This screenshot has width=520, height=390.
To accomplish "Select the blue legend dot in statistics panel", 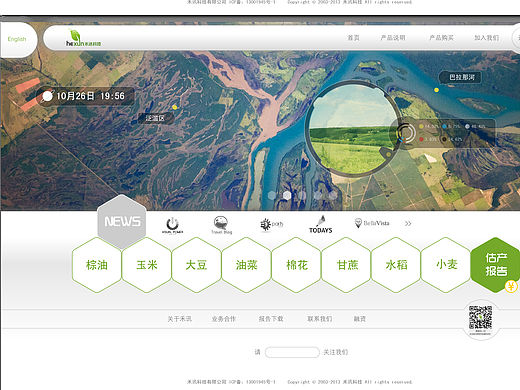I will pyautogui.click(x=444, y=126).
